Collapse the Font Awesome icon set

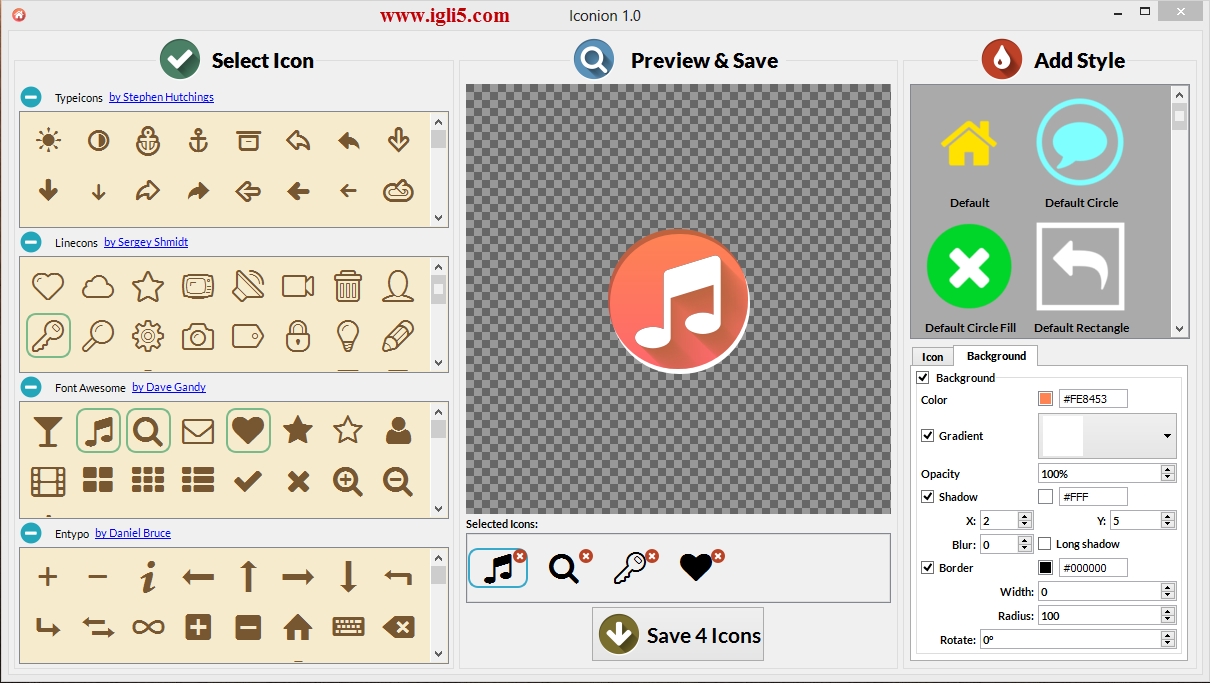(31, 387)
